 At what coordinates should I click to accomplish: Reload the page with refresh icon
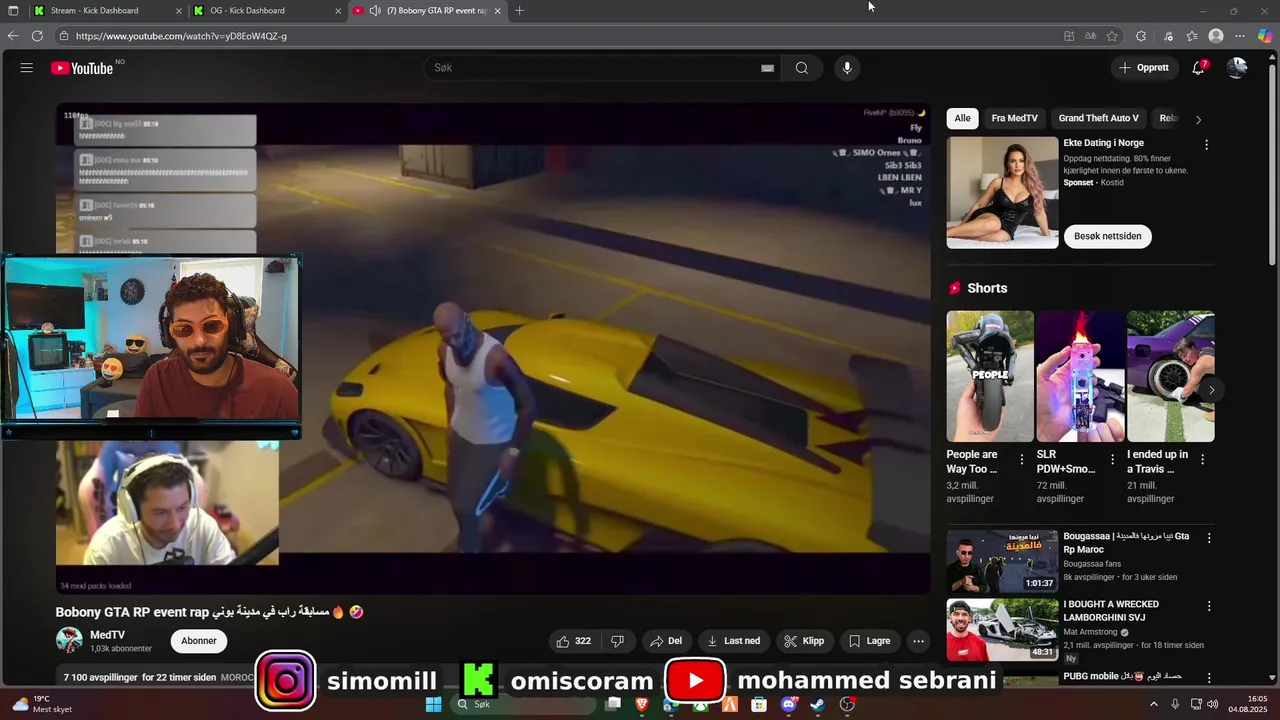point(37,36)
